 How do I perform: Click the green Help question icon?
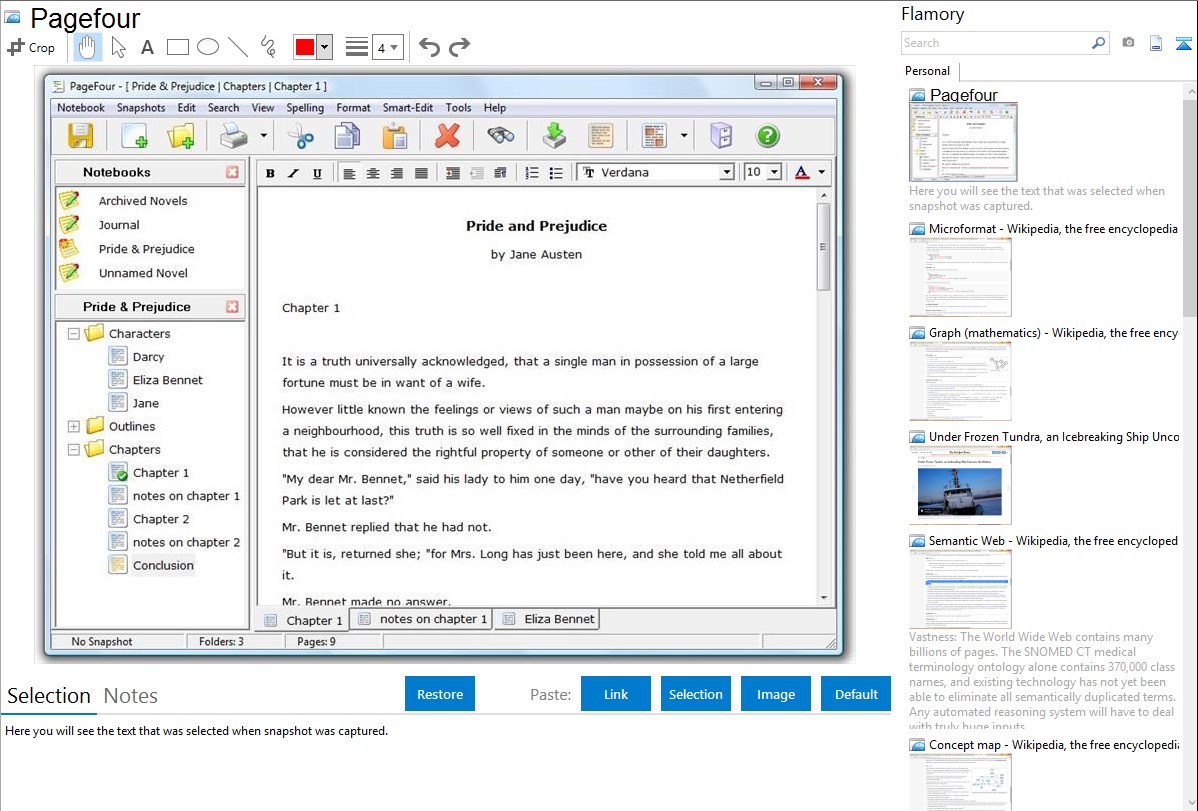tap(767, 136)
